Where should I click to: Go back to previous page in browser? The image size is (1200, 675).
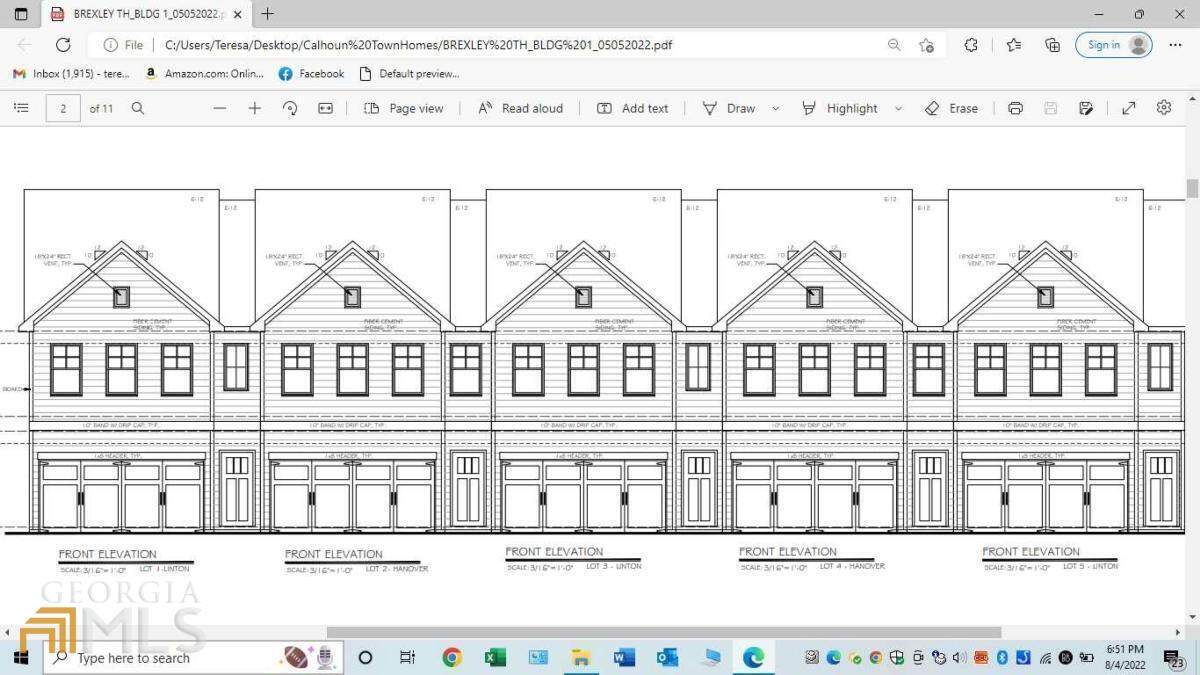tap(25, 45)
